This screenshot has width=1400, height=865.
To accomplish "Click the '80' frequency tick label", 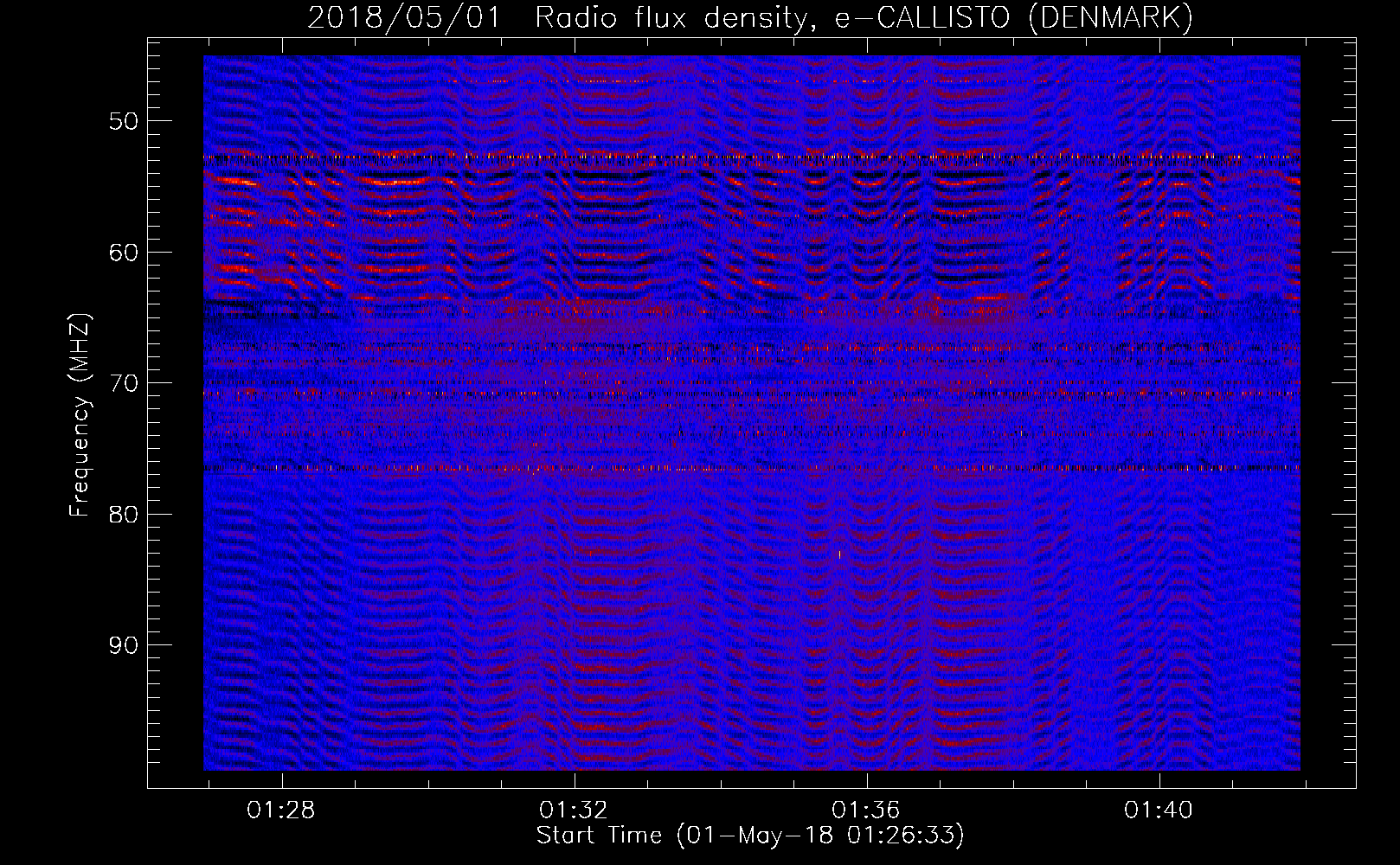I will pos(124,515).
